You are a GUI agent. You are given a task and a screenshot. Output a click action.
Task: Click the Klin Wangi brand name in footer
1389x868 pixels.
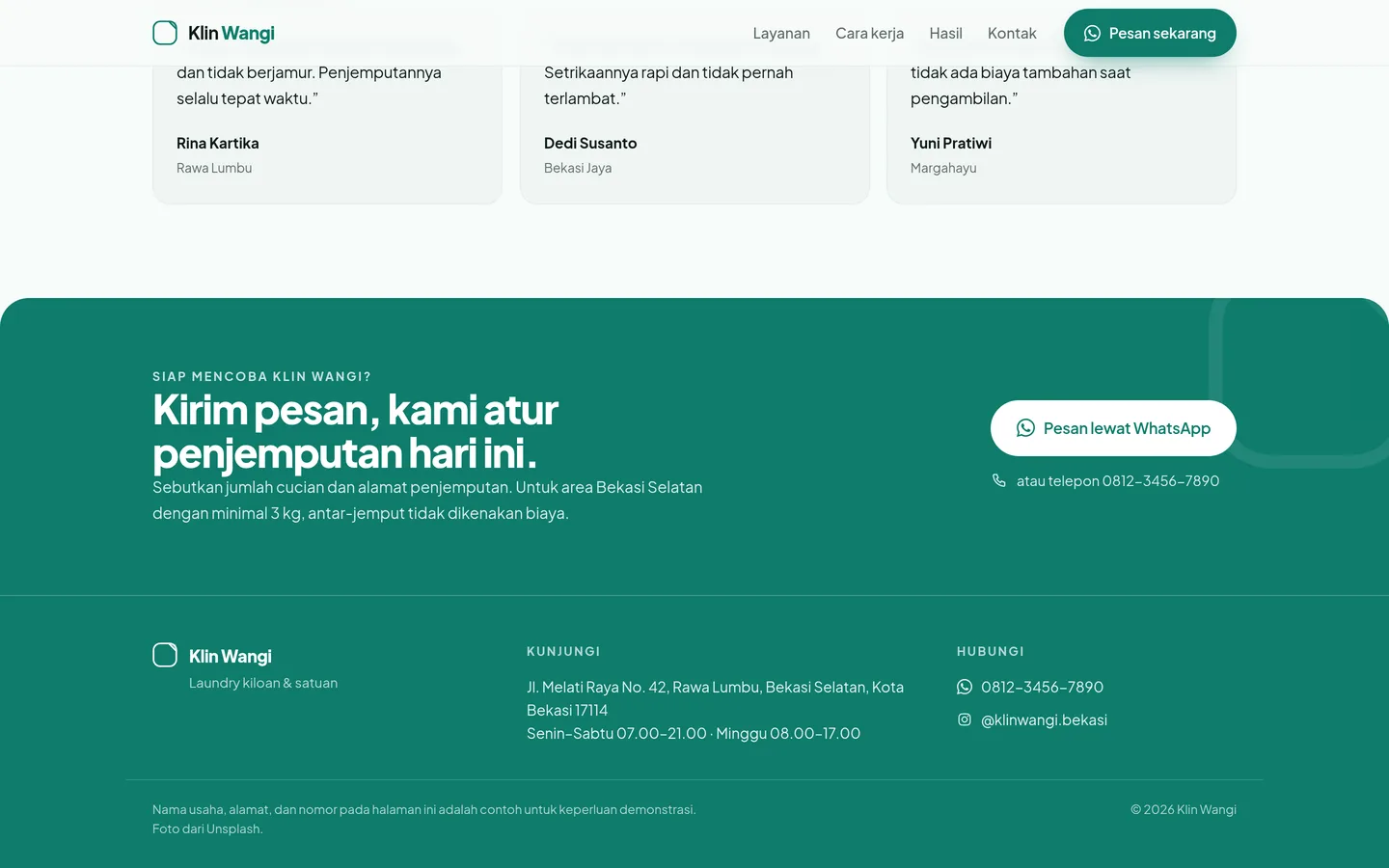pyautogui.click(x=231, y=656)
